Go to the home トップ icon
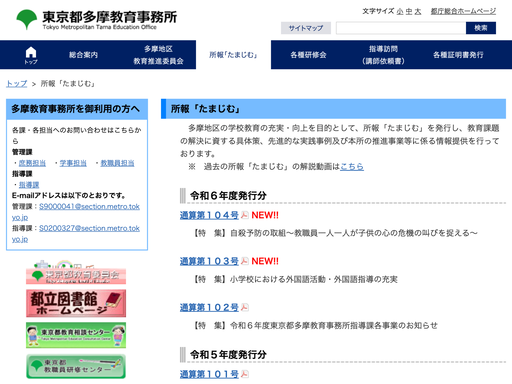Image resolution: width=512 pixels, height=384 pixels. [31, 55]
